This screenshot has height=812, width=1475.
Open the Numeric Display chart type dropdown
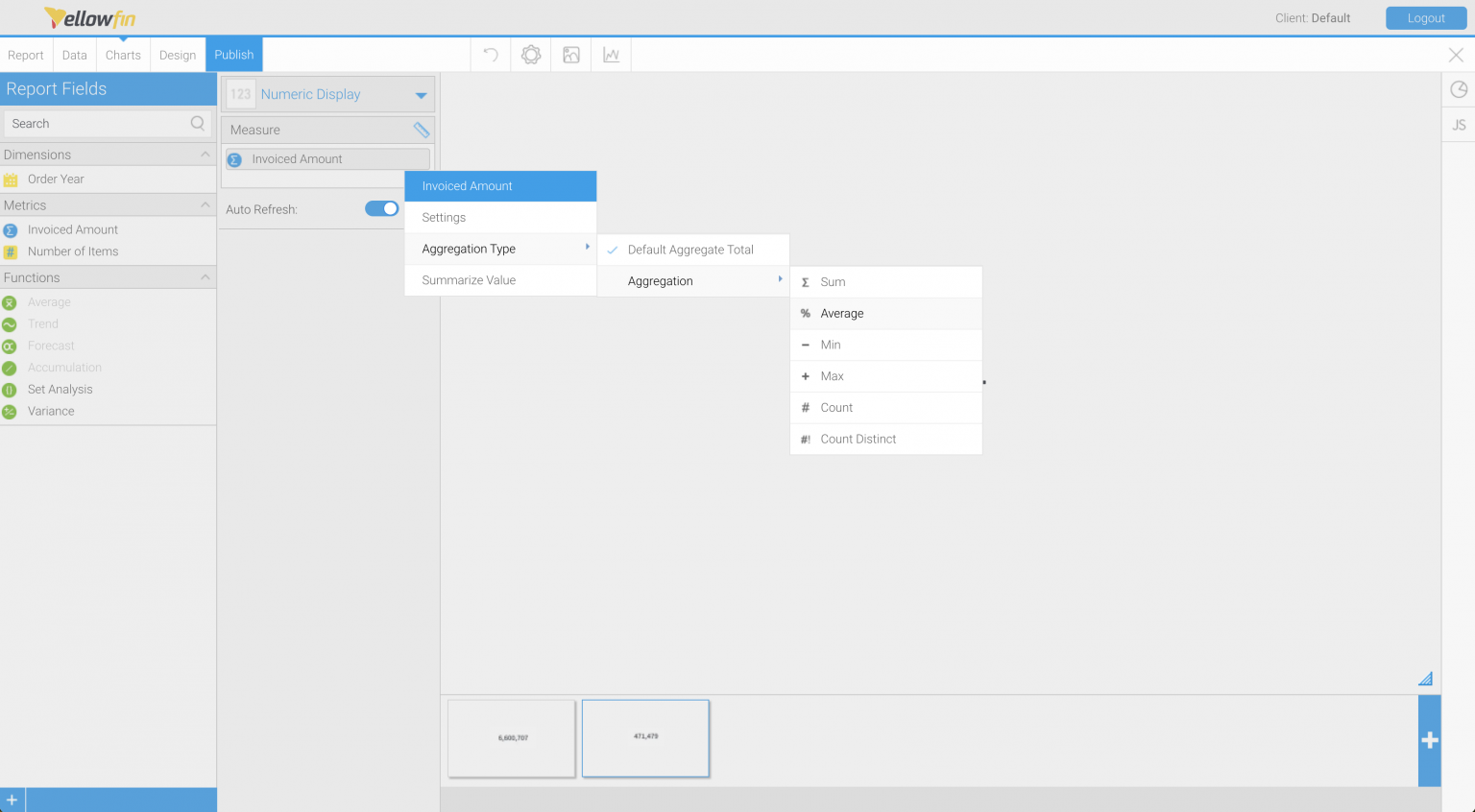(x=420, y=94)
